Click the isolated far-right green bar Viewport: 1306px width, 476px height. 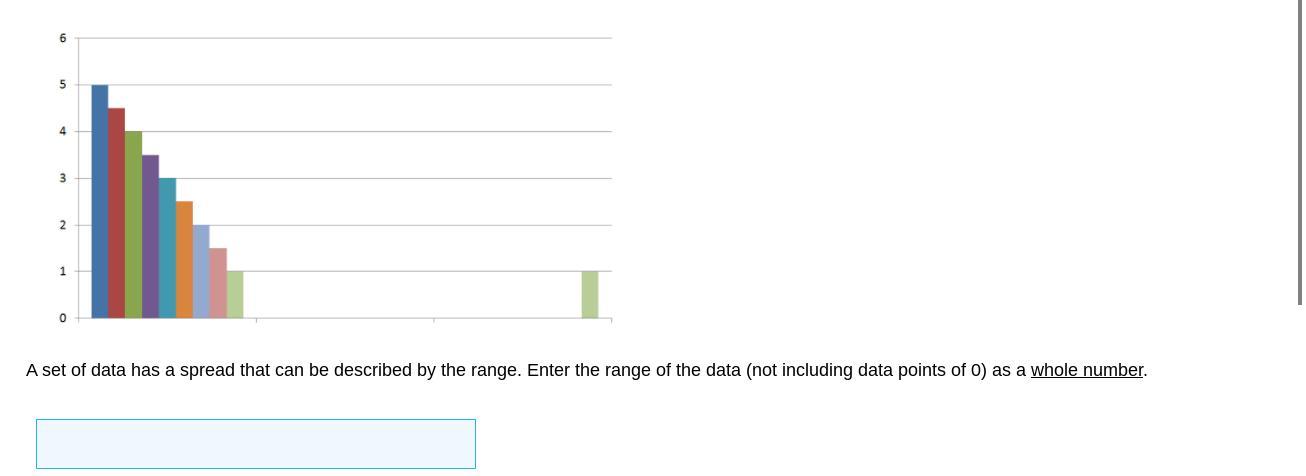[590, 295]
